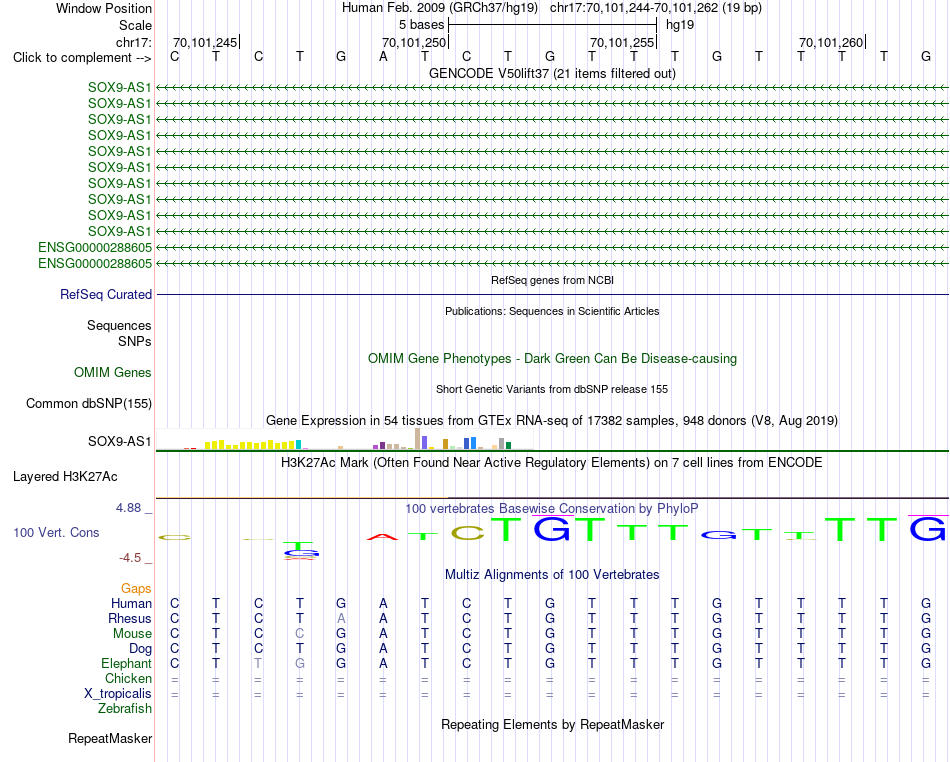Click the 'Gene Expression in 54 tissues from GTEx' title

(x=552, y=420)
